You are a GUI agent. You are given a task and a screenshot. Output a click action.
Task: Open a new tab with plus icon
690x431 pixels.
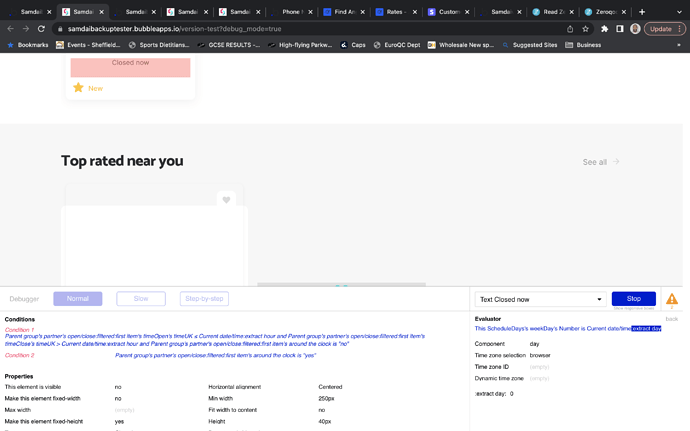[x=642, y=12]
